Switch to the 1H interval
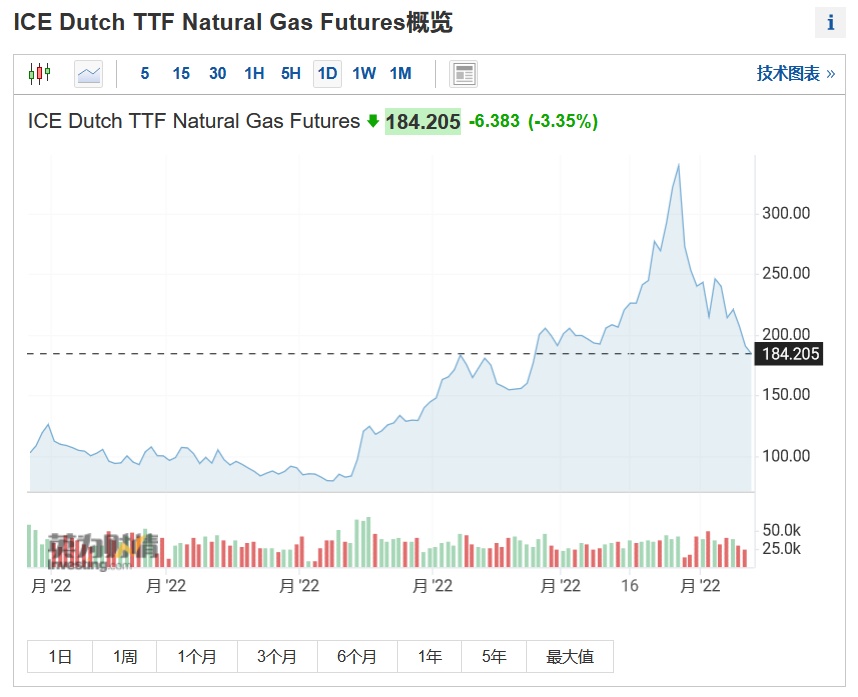This screenshot has width=858, height=697. click(x=254, y=73)
